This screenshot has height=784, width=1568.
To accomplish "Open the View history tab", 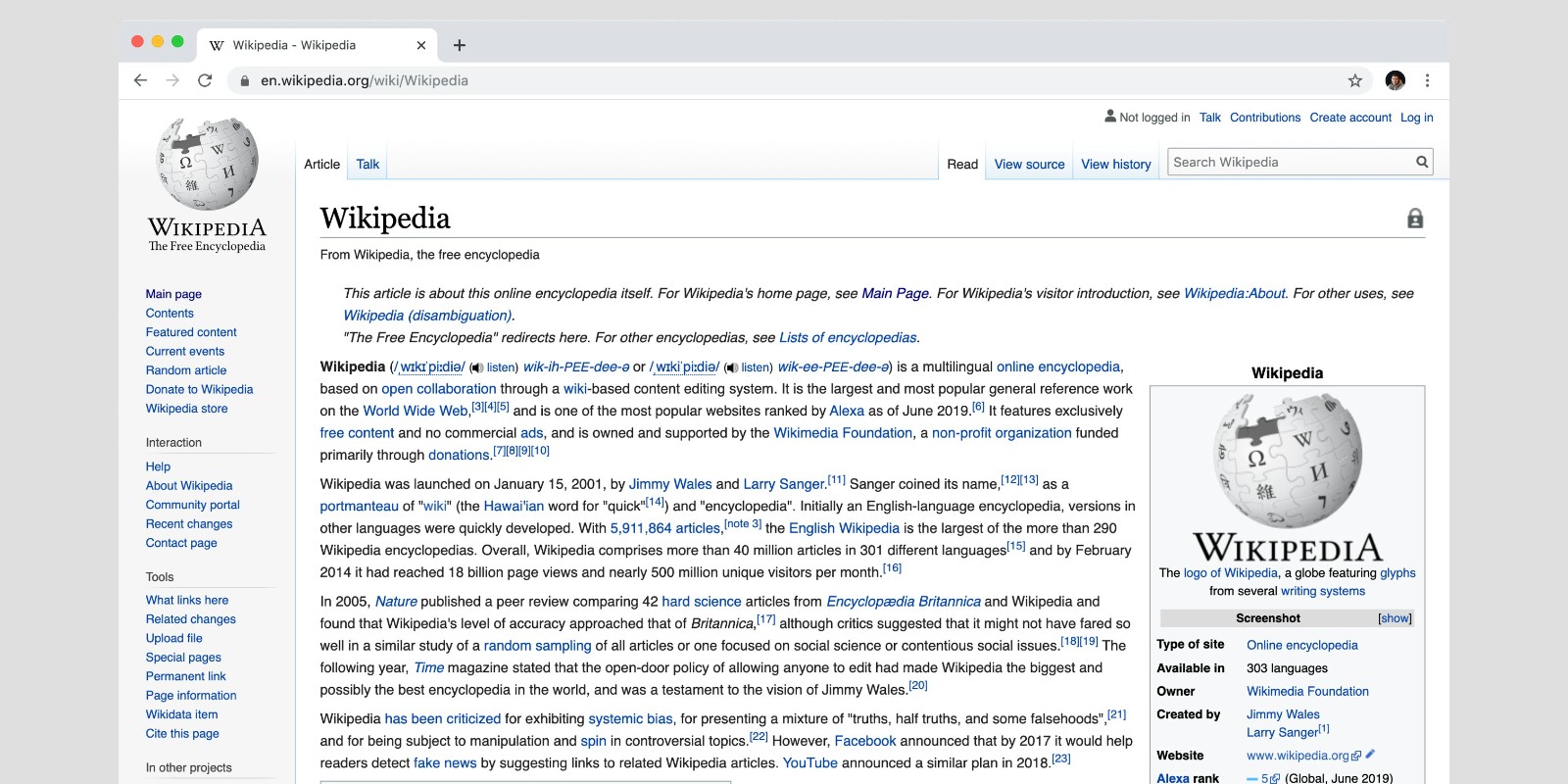I will pos(1115,165).
